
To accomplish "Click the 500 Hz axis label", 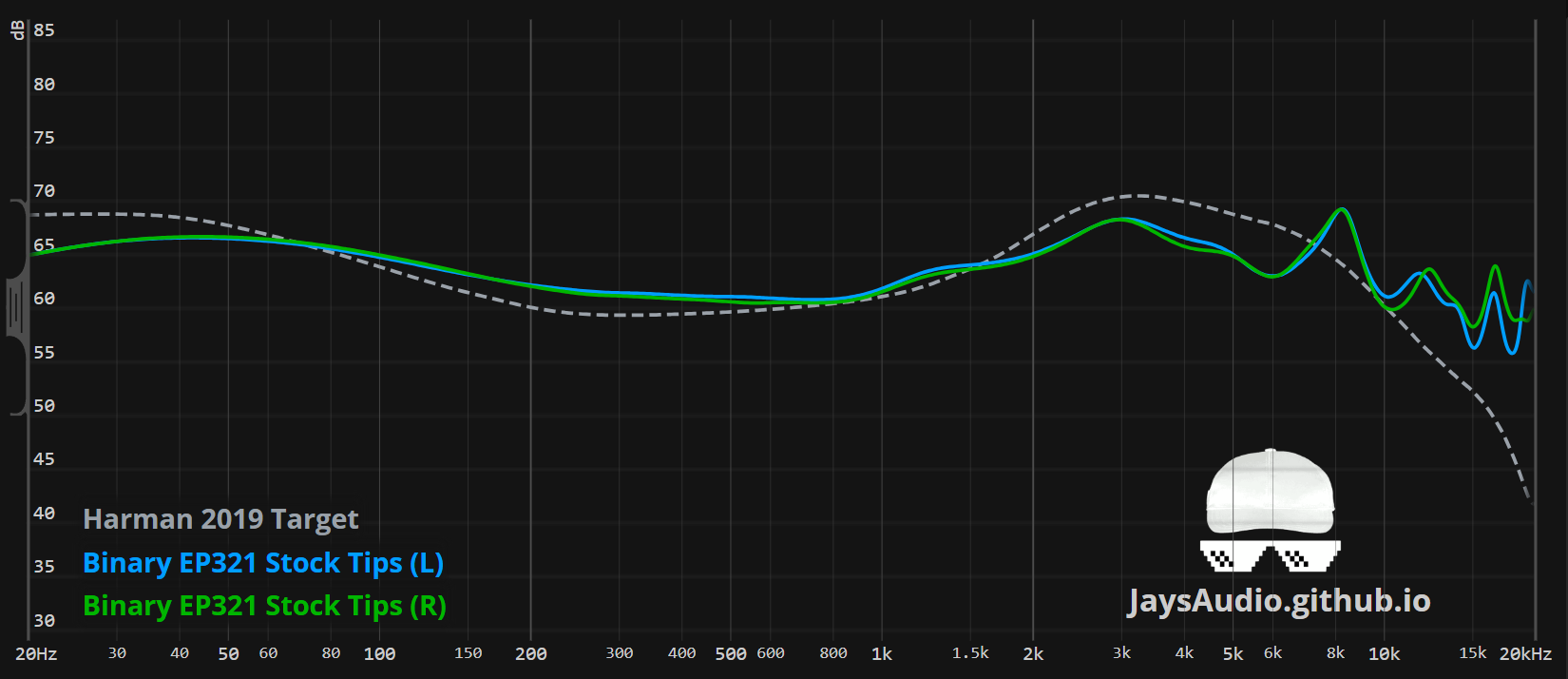I will pos(730,654).
